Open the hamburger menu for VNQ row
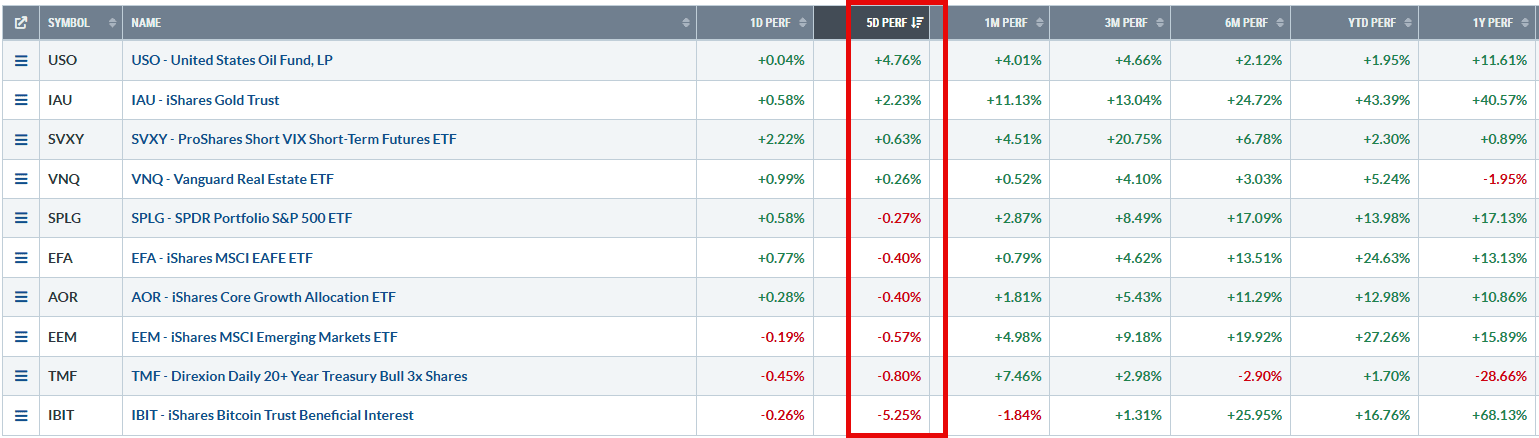 point(20,179)
